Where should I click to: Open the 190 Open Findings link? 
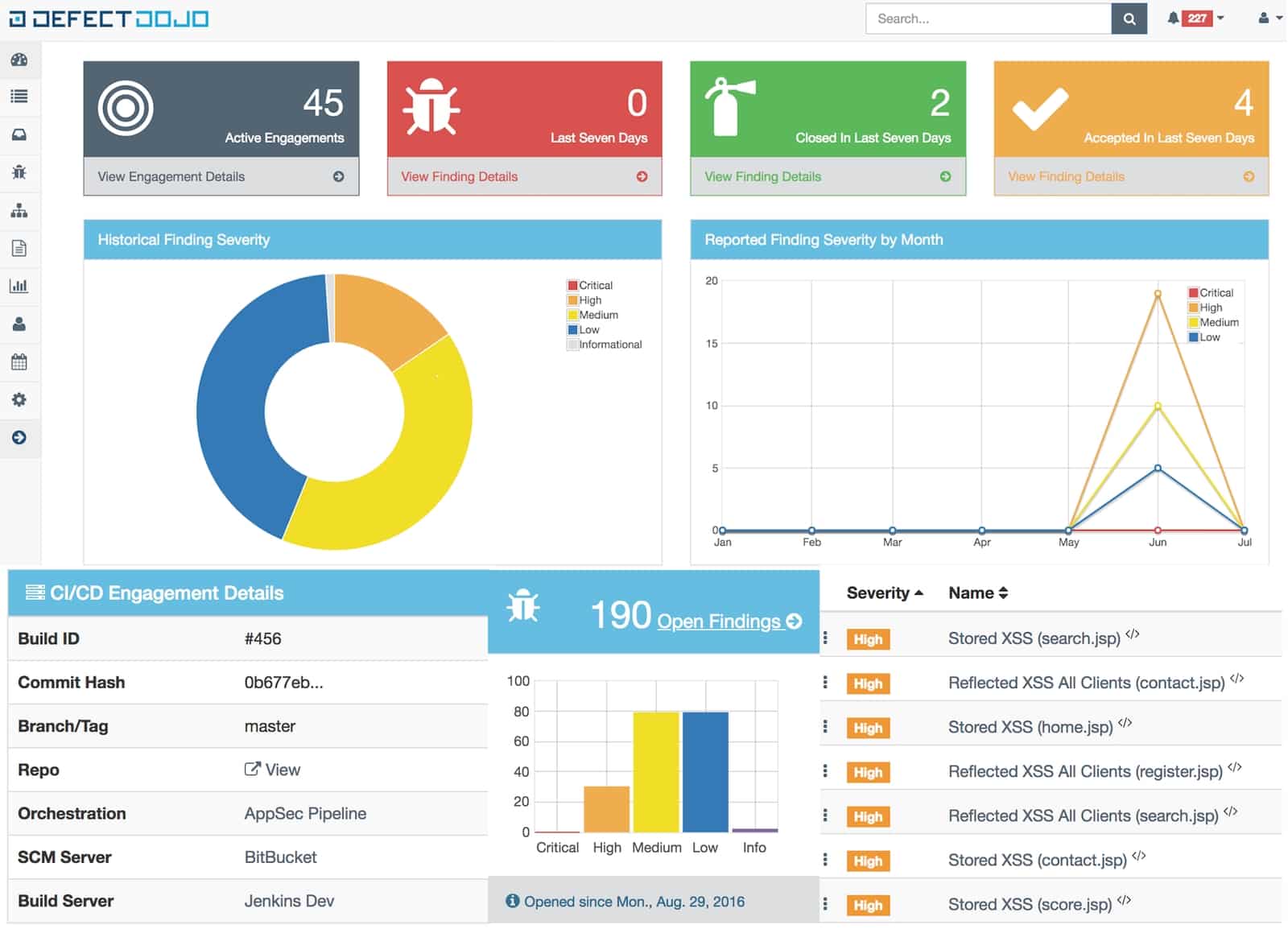click(x=720, y=621)
